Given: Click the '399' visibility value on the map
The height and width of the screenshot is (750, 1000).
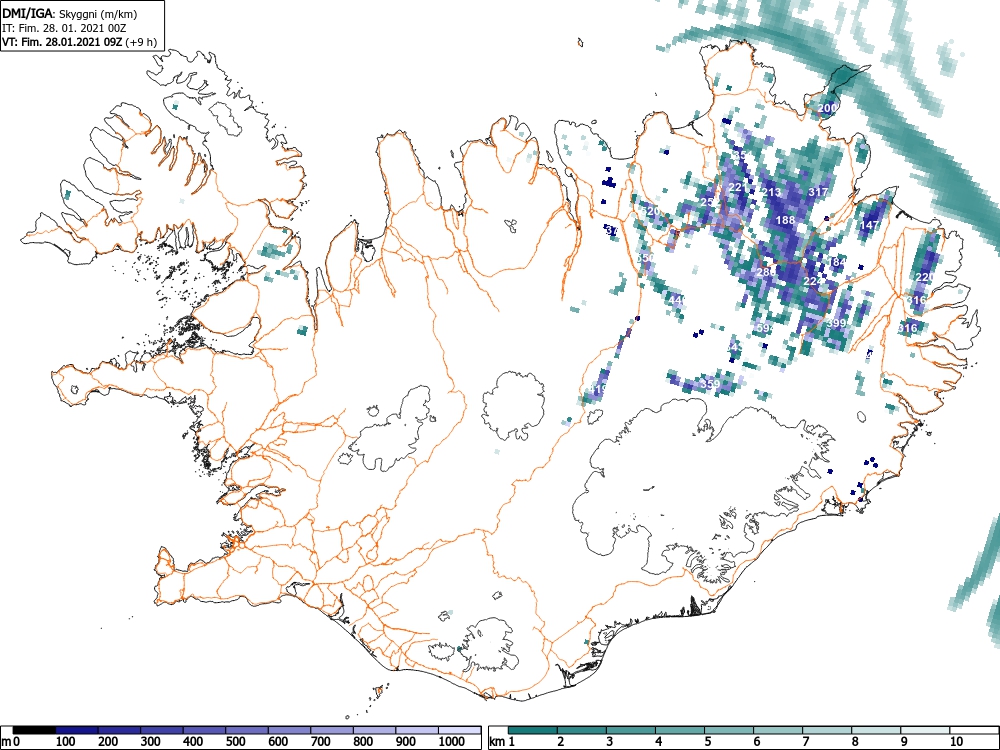Looking at the screenshot, I should pos(835,323).
